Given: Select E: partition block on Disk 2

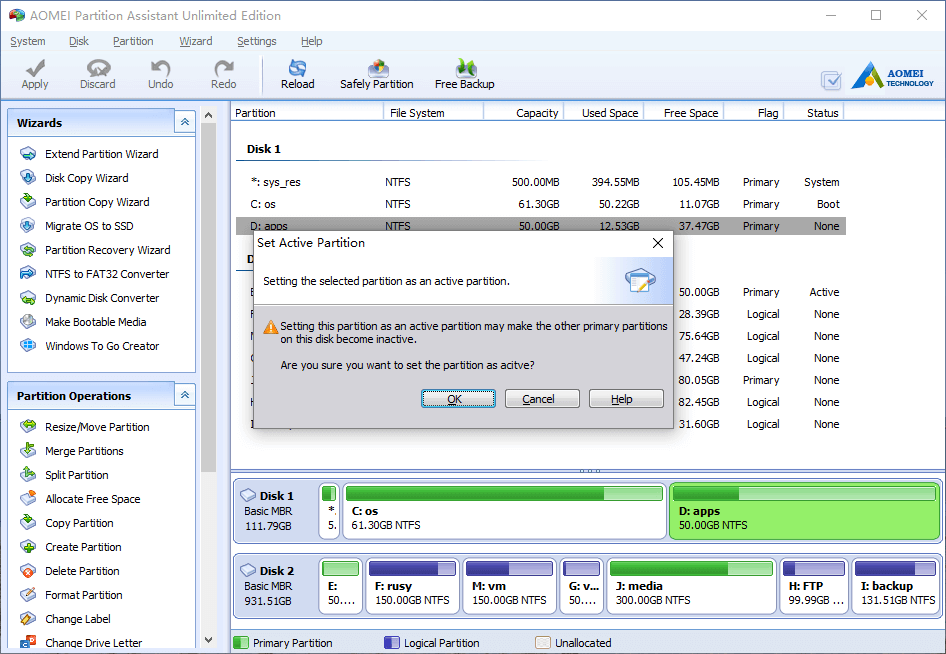Looking at the screenshot, I should point(340,586).
